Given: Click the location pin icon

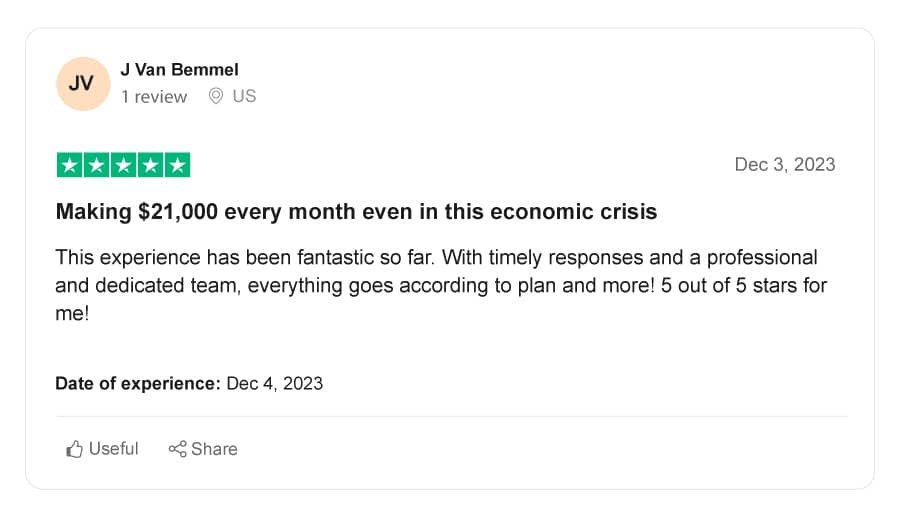Looking at the screenshot, I should point(216,96).
